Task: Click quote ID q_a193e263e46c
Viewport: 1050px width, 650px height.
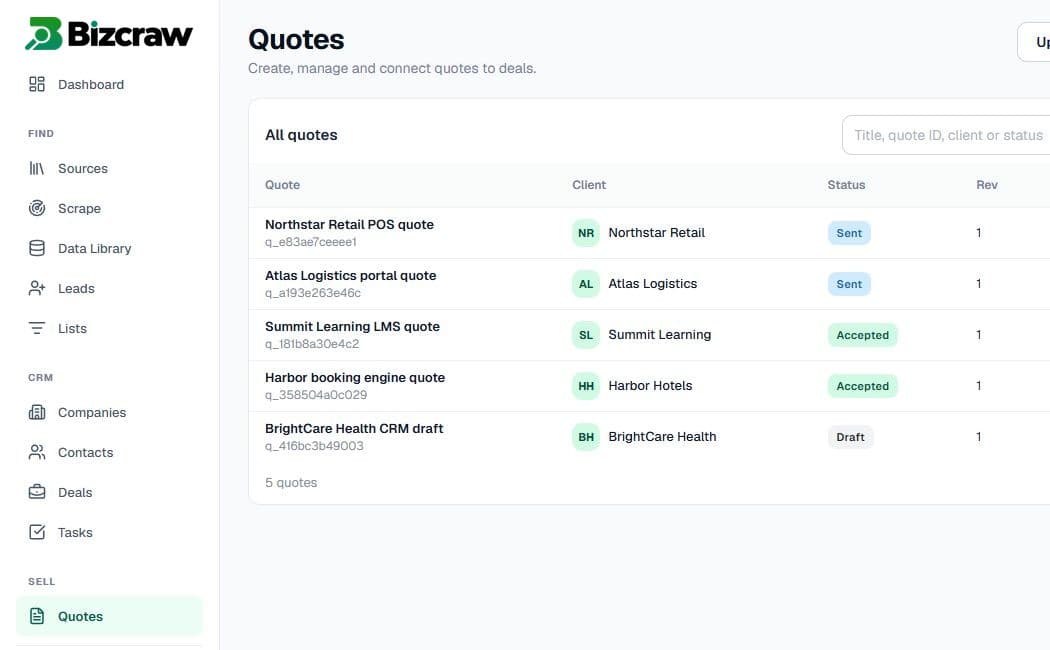Action: click(313, 293)
